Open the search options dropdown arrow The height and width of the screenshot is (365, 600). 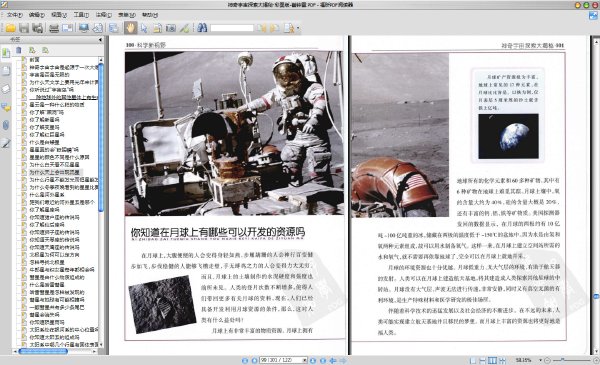coord(298,28)
